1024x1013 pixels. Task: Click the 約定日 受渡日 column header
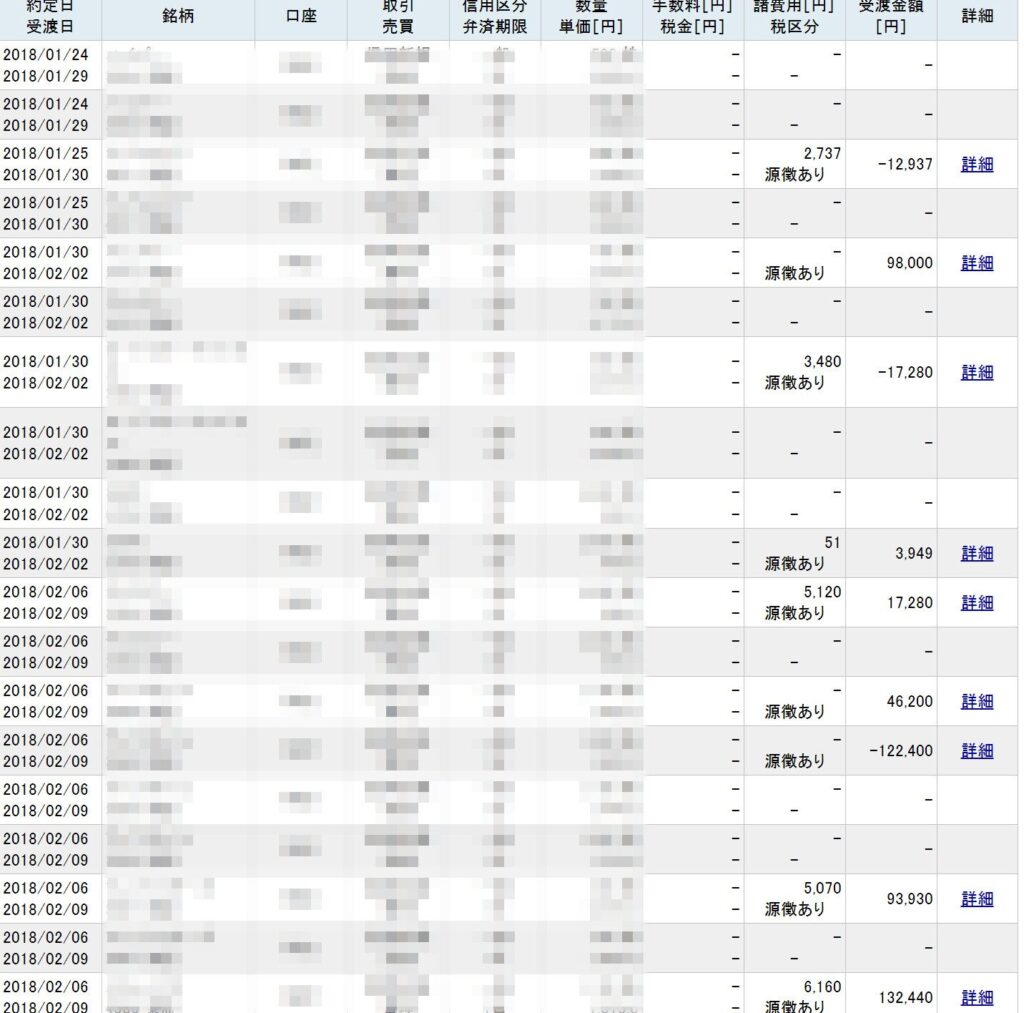50,16
